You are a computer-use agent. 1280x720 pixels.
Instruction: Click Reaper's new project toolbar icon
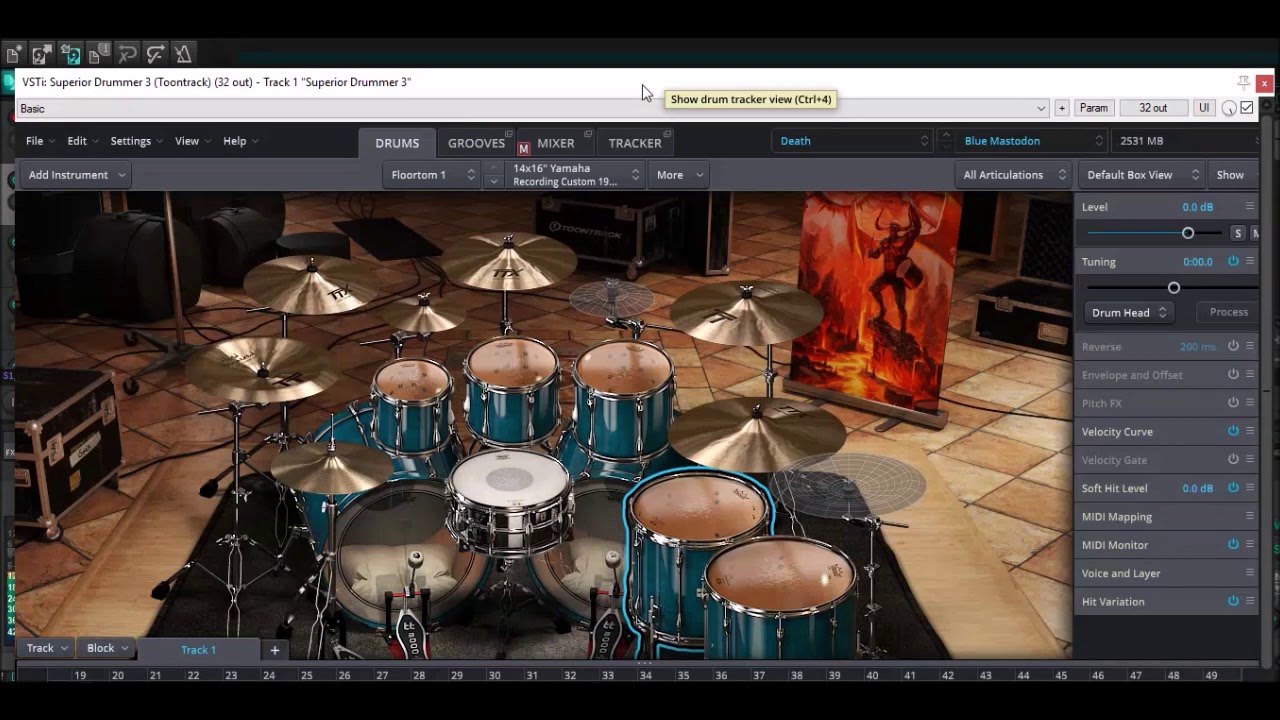click(14, 55)
